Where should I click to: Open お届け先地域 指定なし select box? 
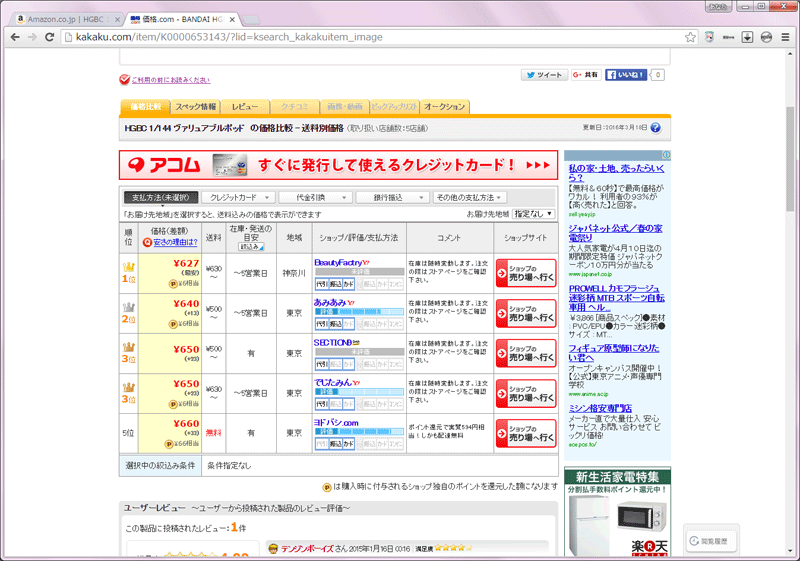pyautogui.click(x=532, y=213)
